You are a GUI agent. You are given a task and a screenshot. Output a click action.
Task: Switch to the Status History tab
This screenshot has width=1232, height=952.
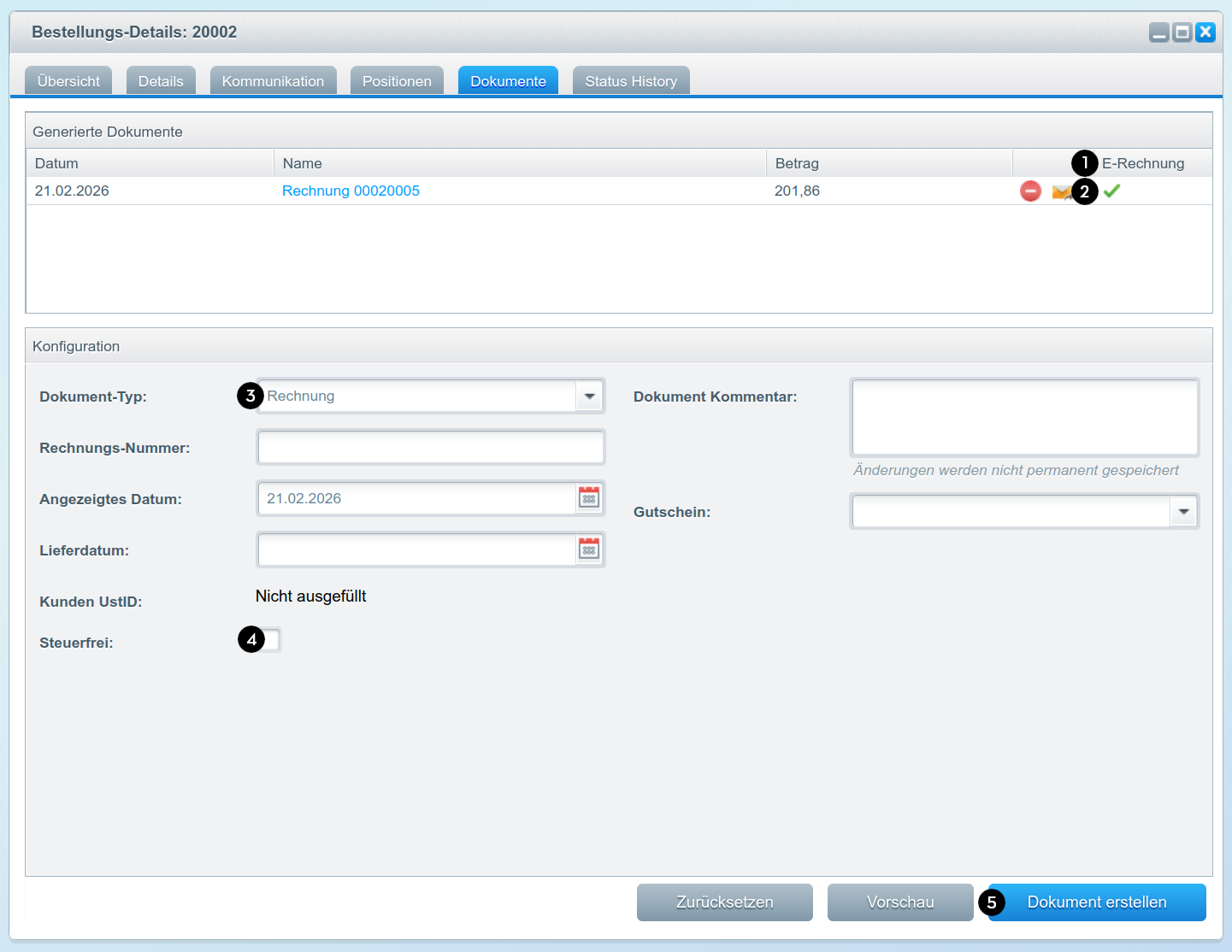click(631, 81)
